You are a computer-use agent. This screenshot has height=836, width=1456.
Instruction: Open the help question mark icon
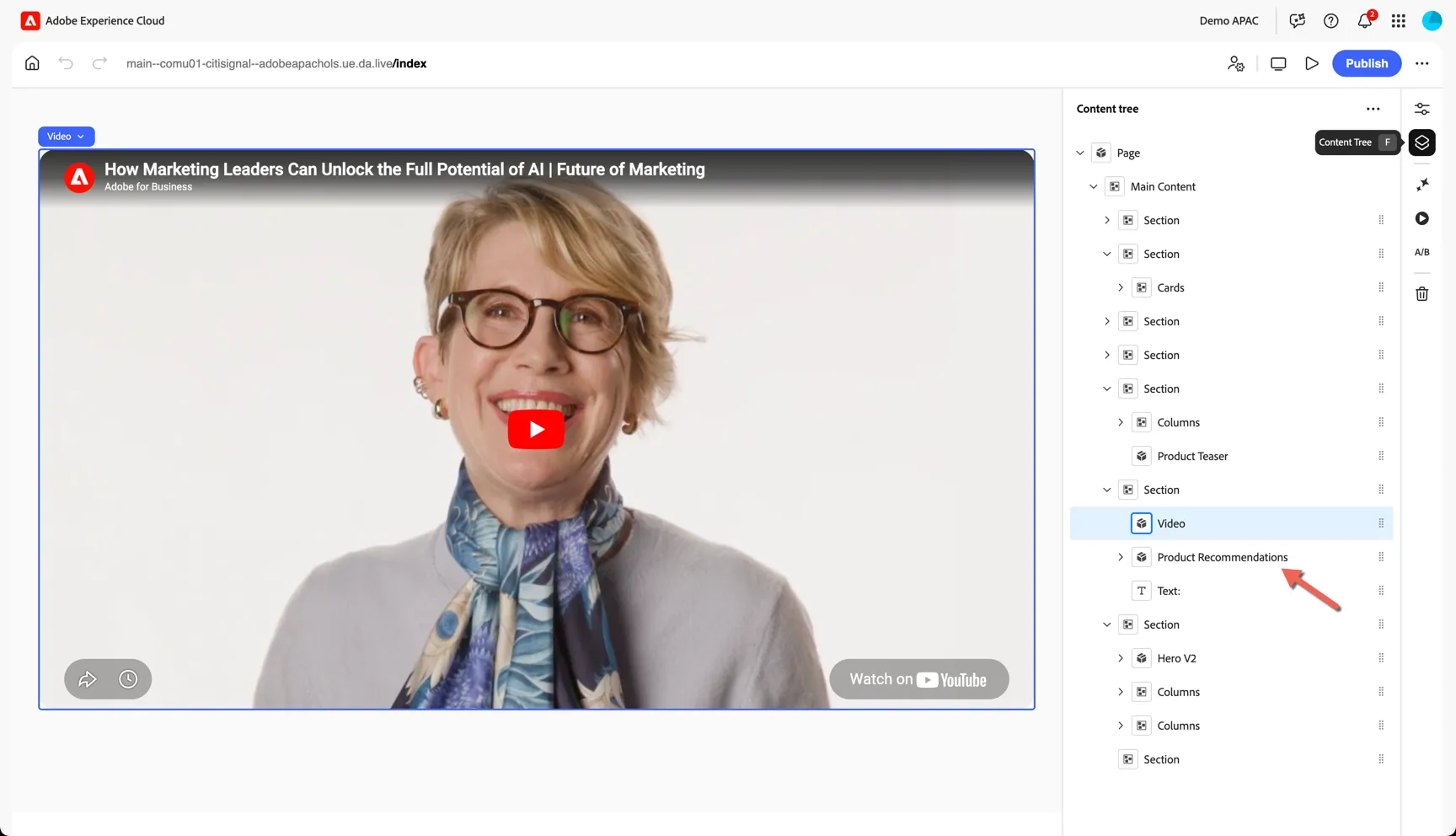point(1331,20)
